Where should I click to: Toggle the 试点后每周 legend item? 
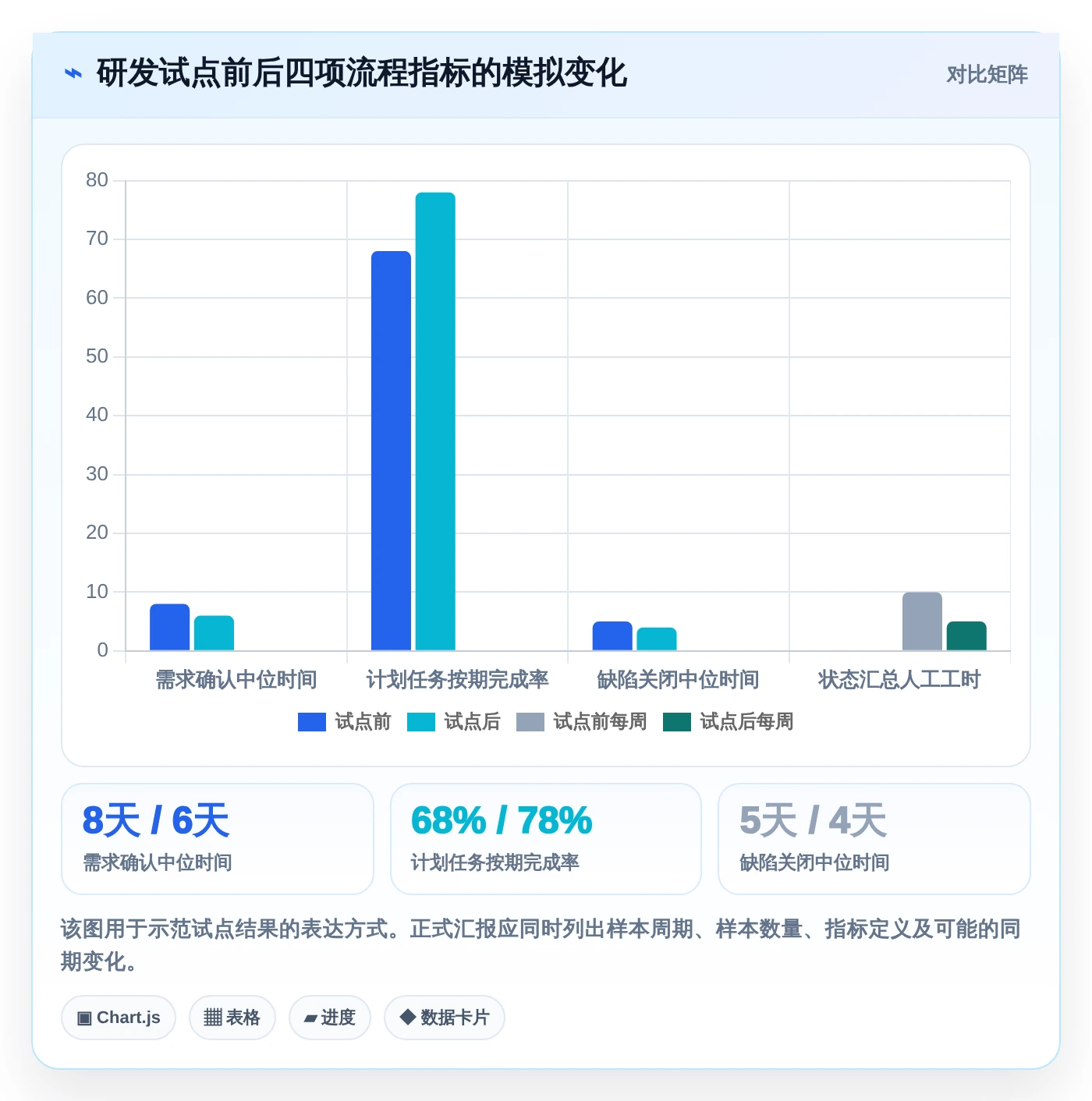728,722
